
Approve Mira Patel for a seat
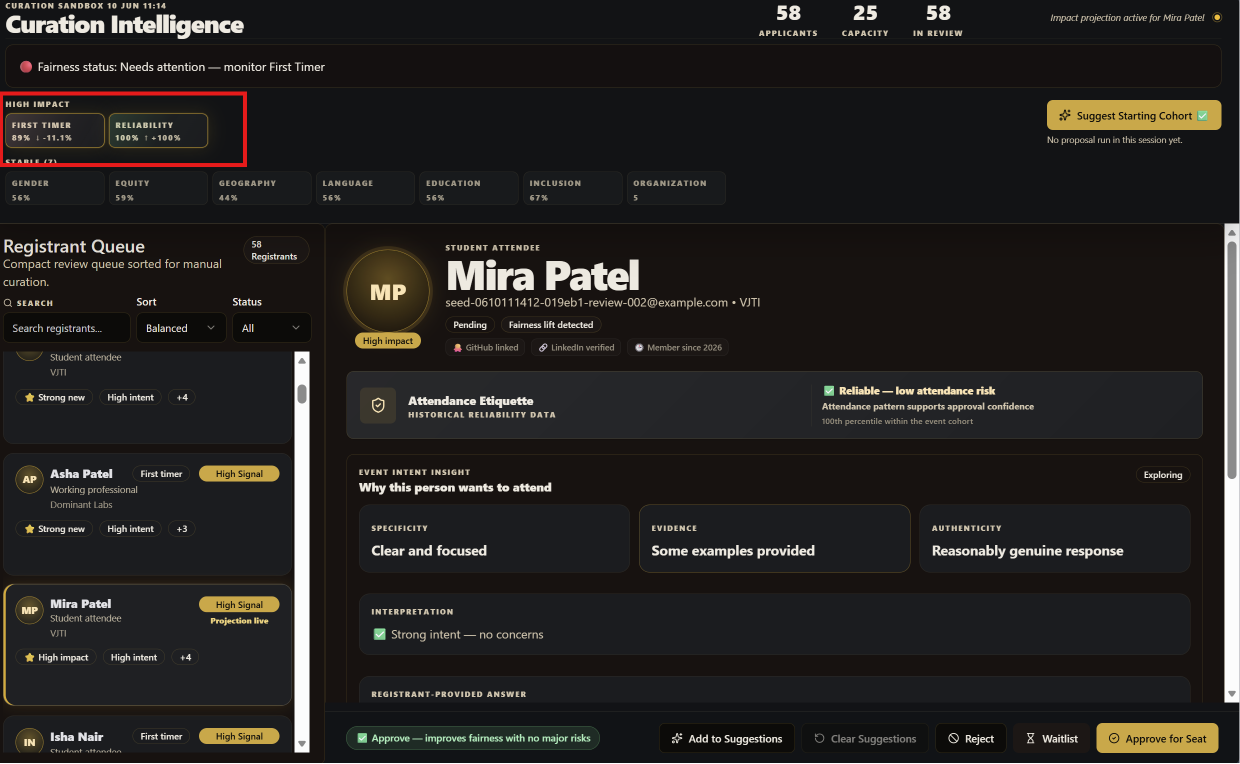(1157, 739)
